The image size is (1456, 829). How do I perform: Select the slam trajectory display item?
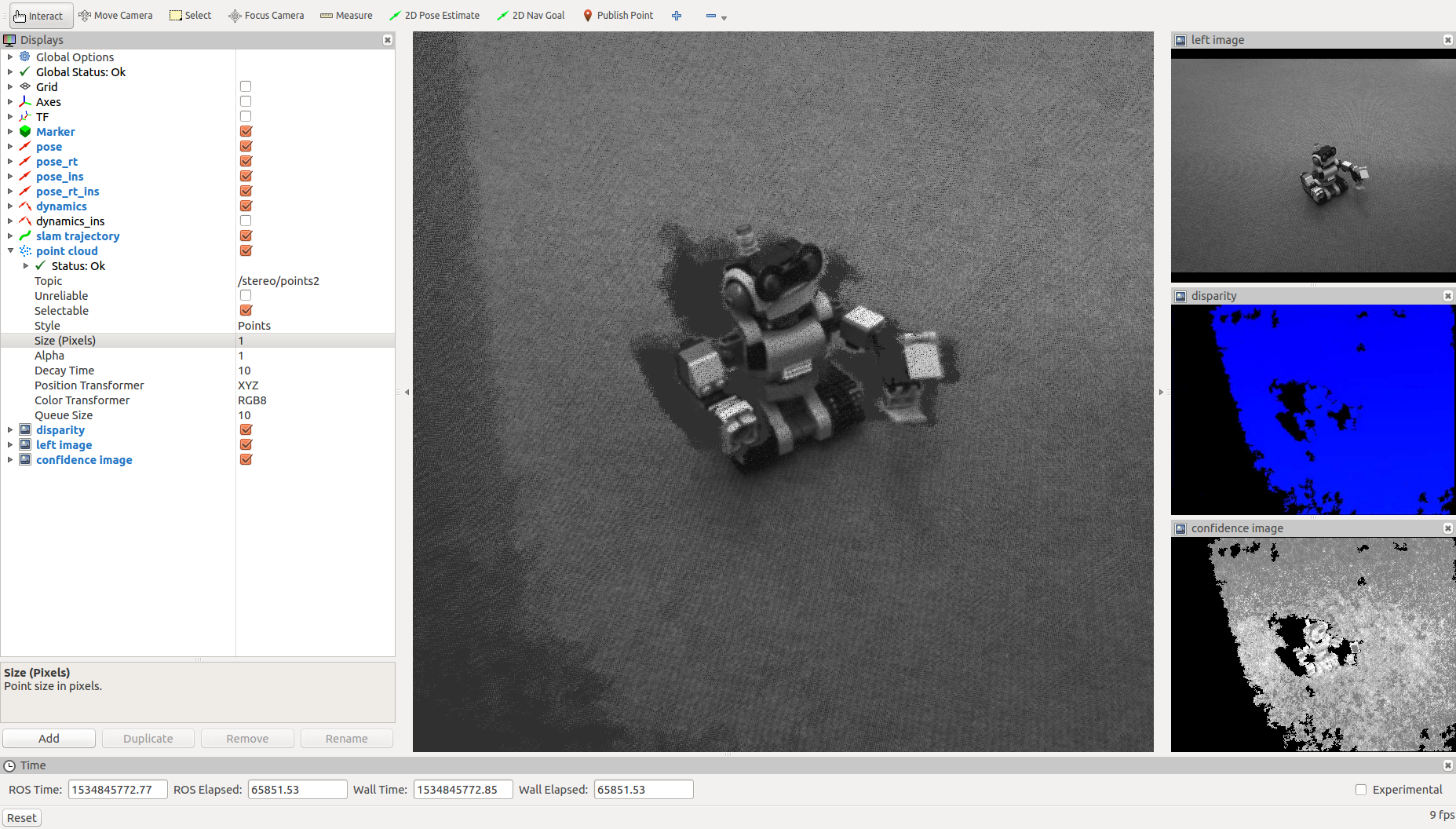[78, 236]
